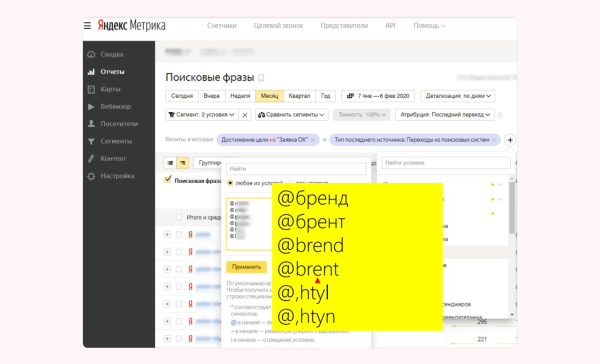Open the Сегмент: 2 условия dropdown
600x364 pixels.
point(202,115)
